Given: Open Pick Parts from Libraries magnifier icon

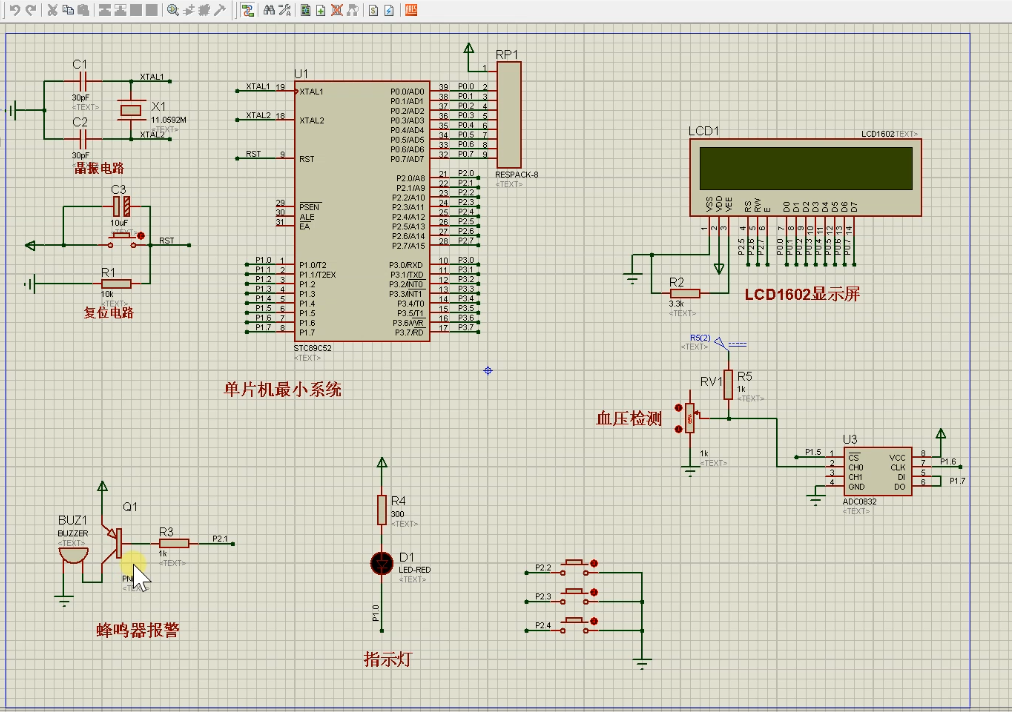Looking at the screenshot, I should point(173,10).
